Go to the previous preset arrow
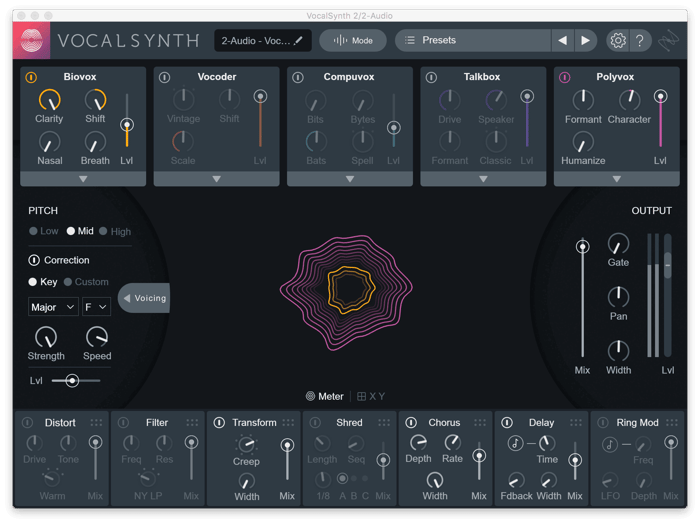 click(x=562, y=41)
